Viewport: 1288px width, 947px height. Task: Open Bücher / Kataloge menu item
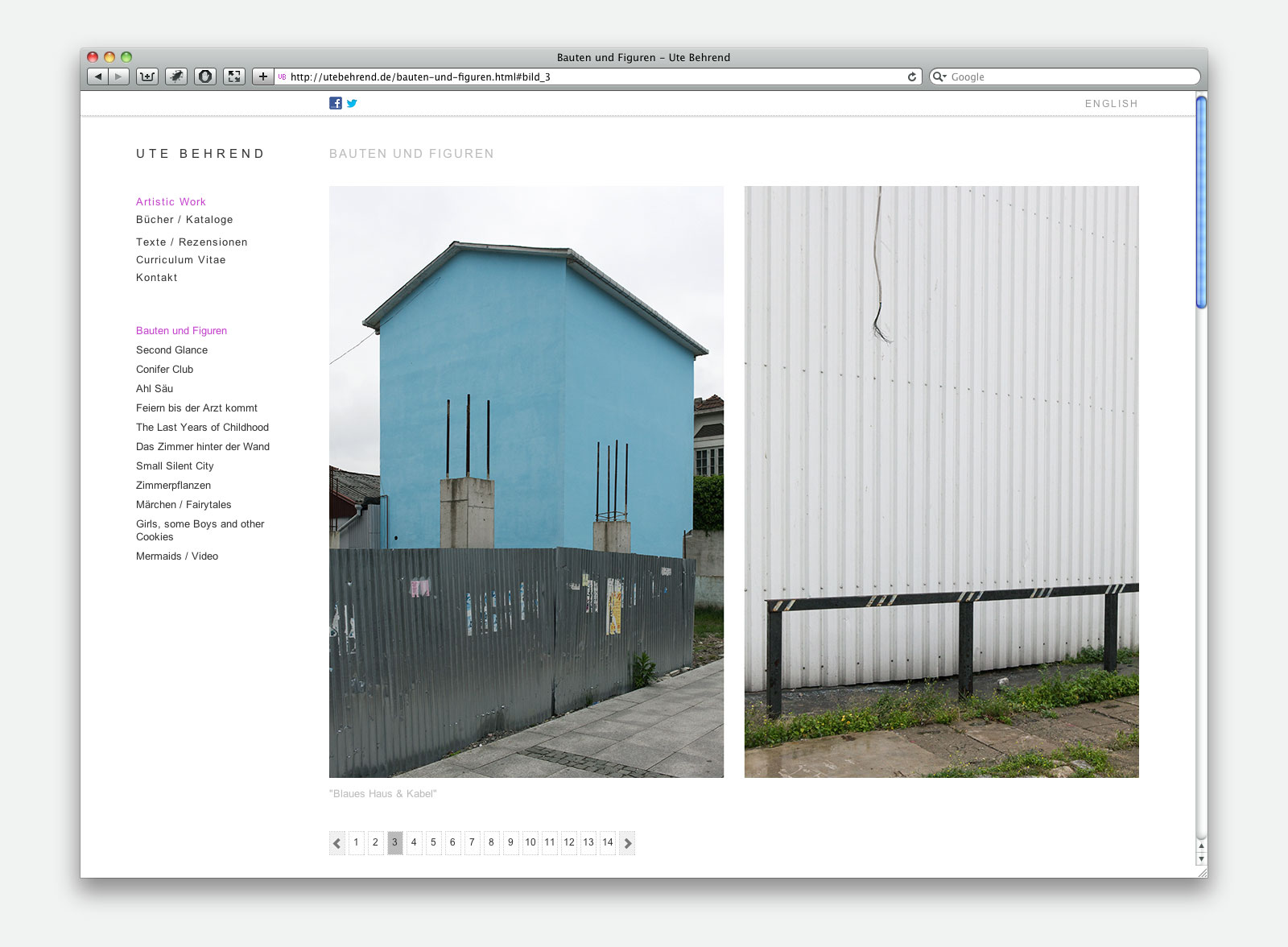click(184, 220)
